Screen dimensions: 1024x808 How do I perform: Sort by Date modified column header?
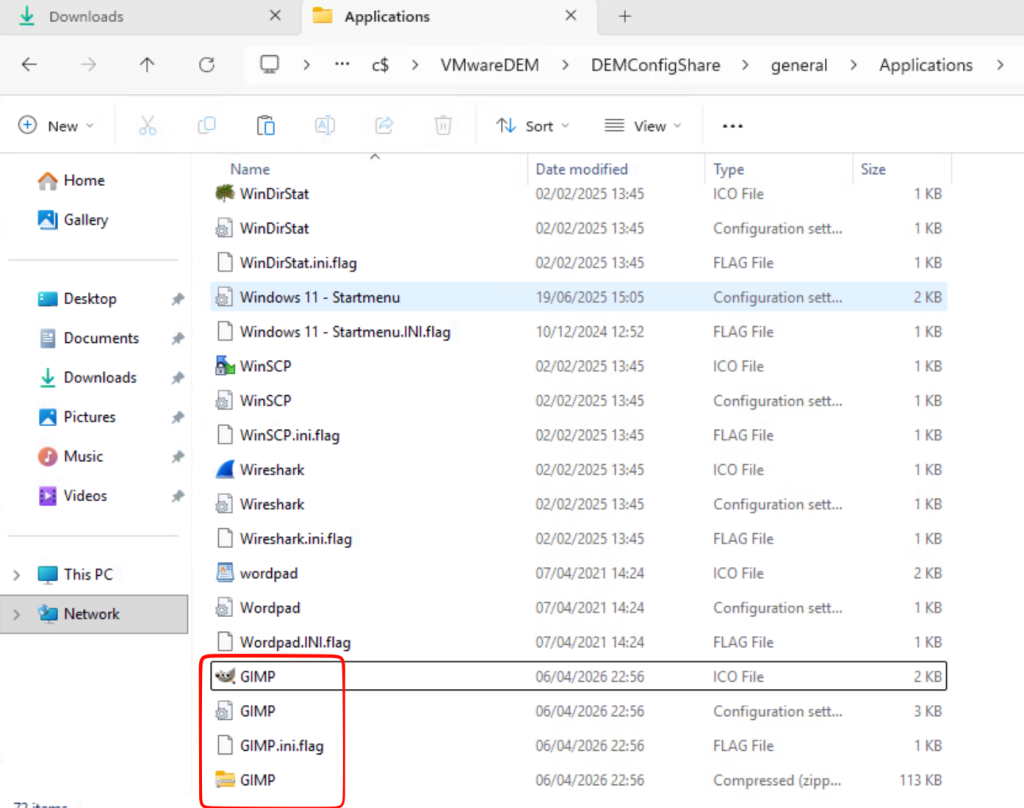click(616, 169)
